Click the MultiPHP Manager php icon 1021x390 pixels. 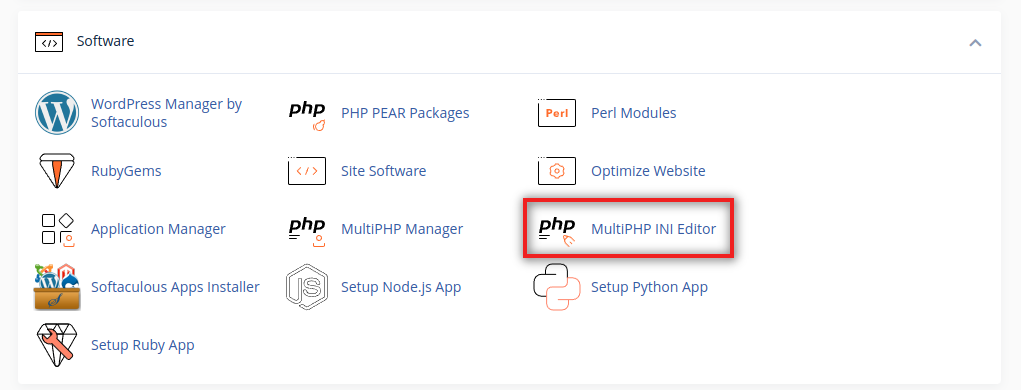[307, 232]
